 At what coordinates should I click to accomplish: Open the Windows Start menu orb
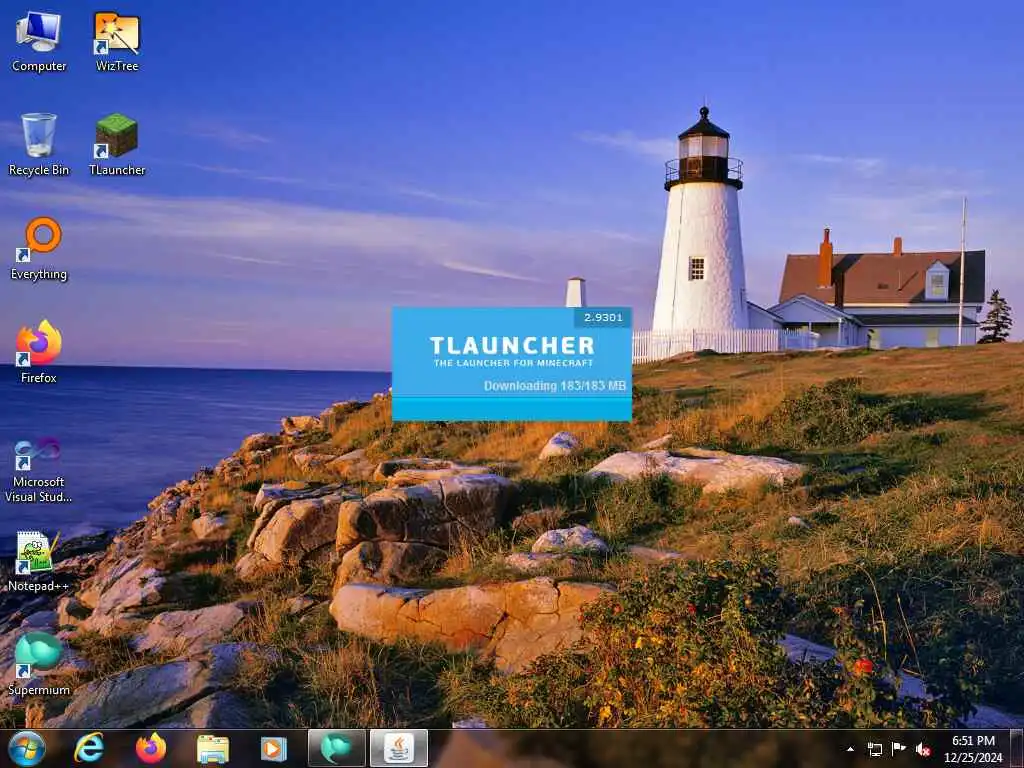click(x=26, y=748)
